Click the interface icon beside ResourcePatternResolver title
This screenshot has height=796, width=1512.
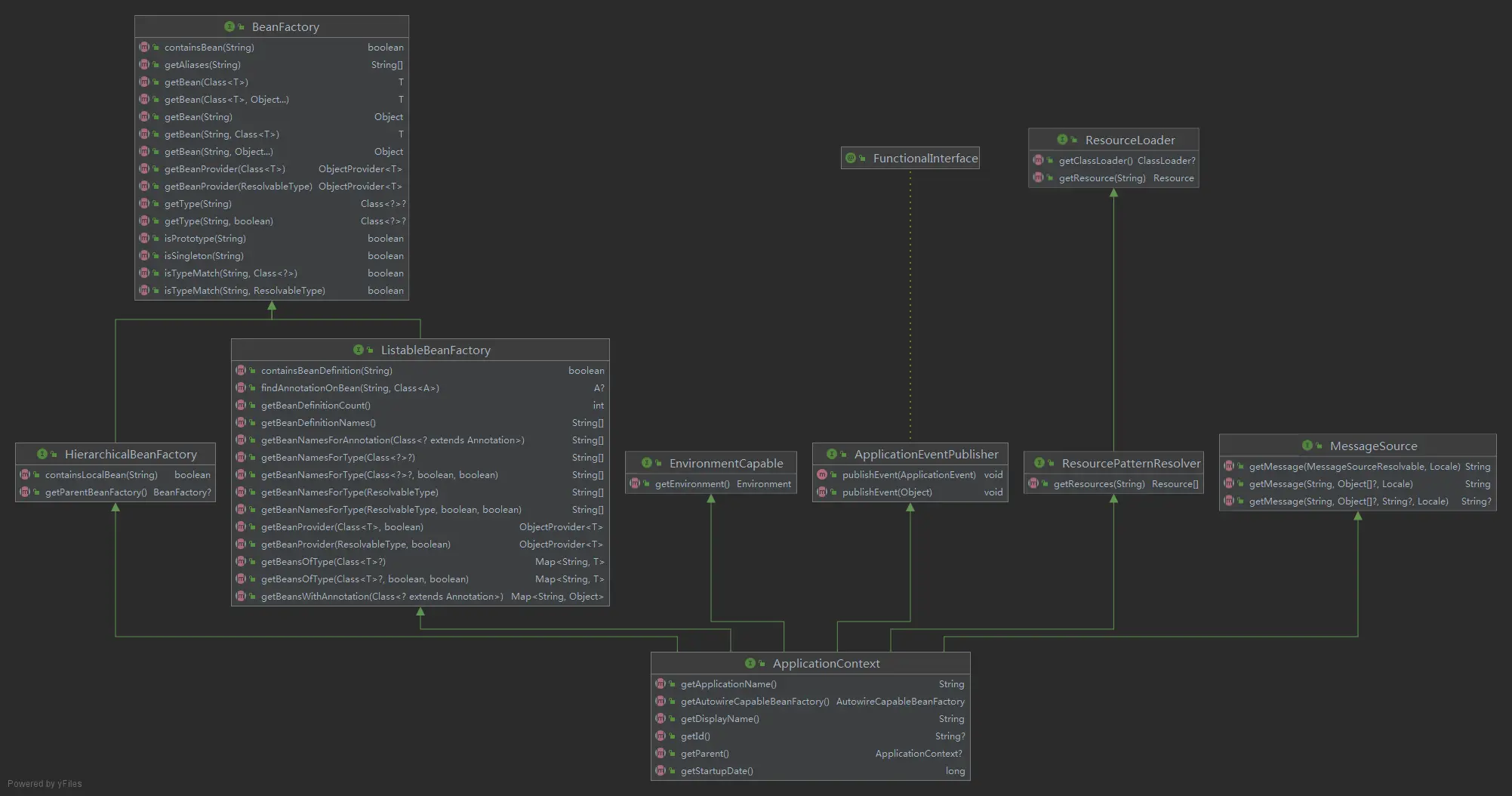1039,463
